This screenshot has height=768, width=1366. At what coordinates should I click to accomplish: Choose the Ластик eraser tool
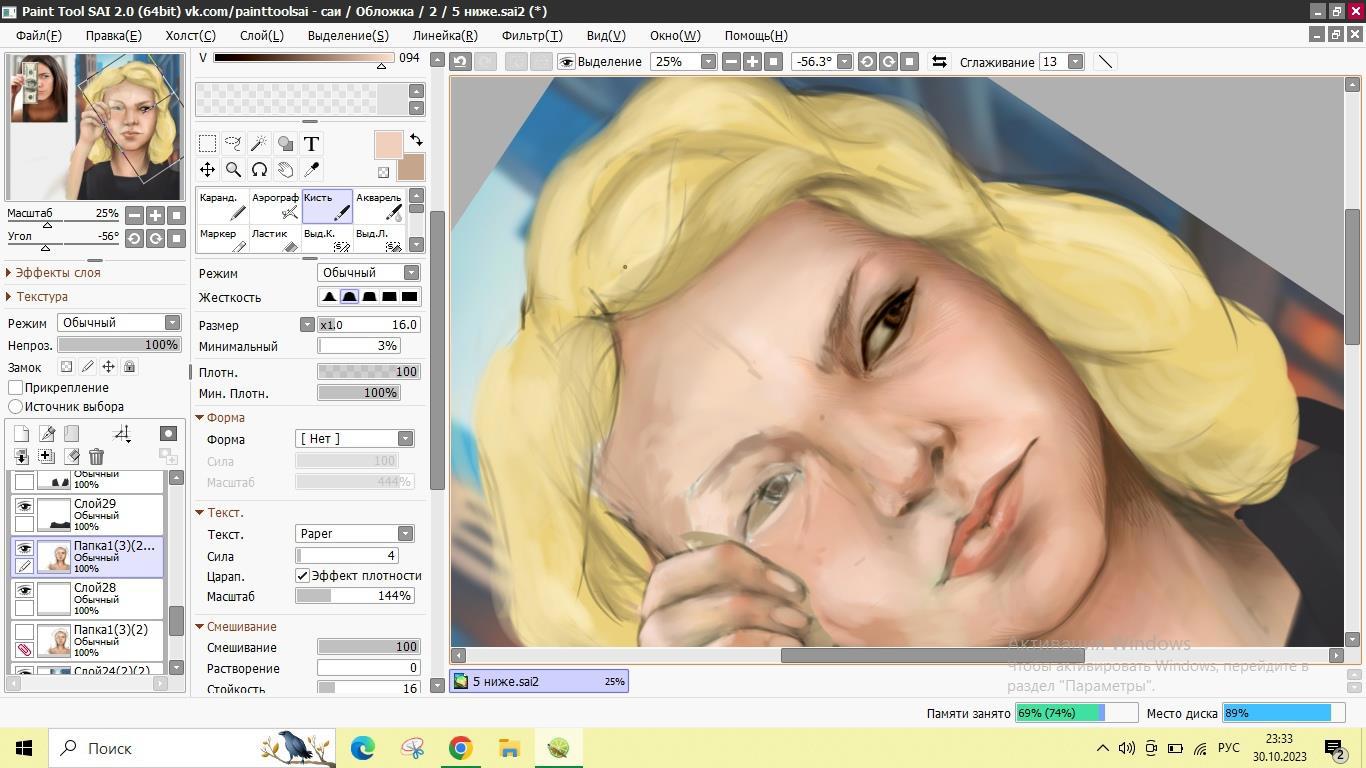click(x=275, y=240)
